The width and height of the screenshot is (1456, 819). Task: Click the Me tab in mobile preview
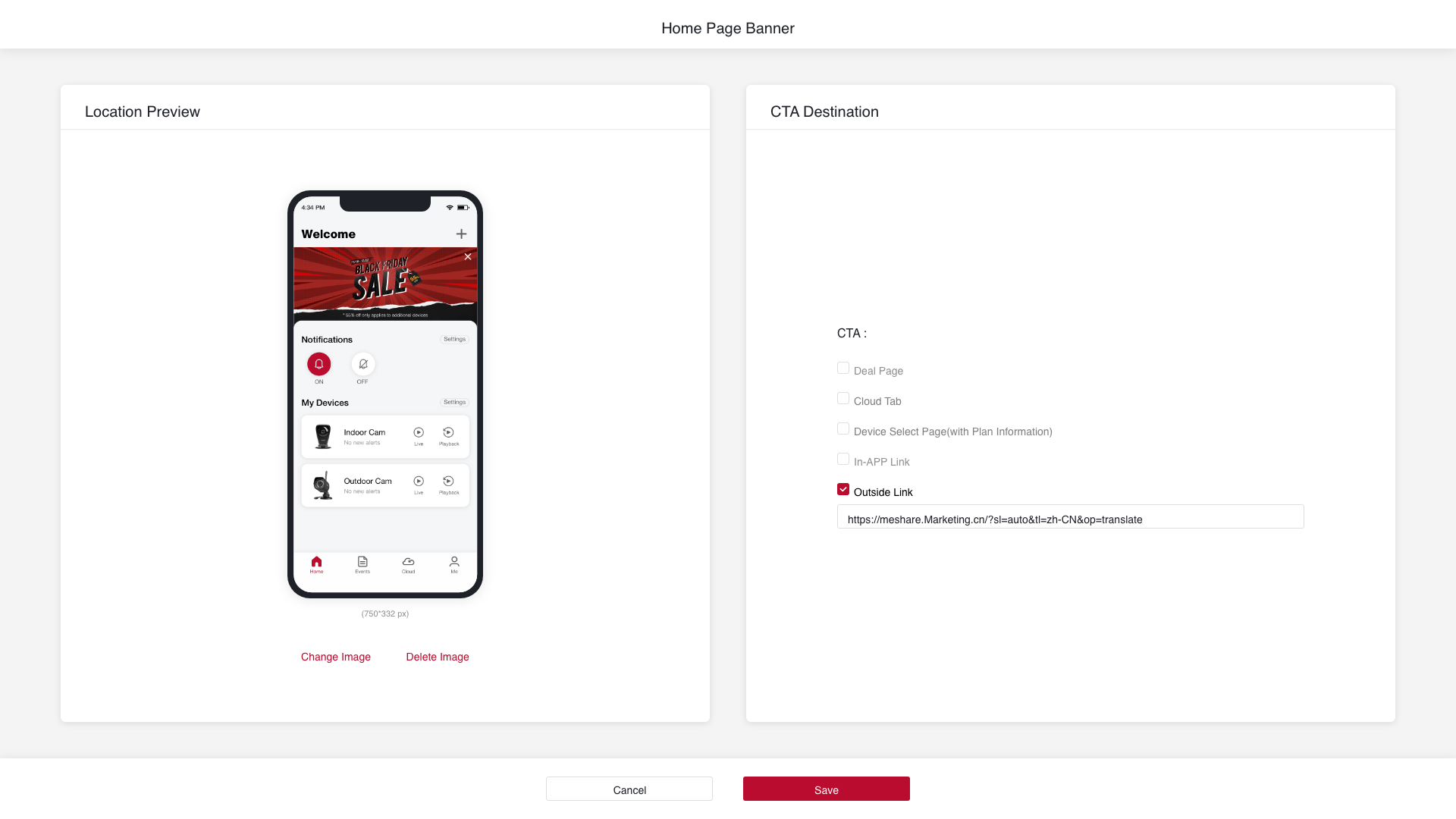tap(454, 565)
